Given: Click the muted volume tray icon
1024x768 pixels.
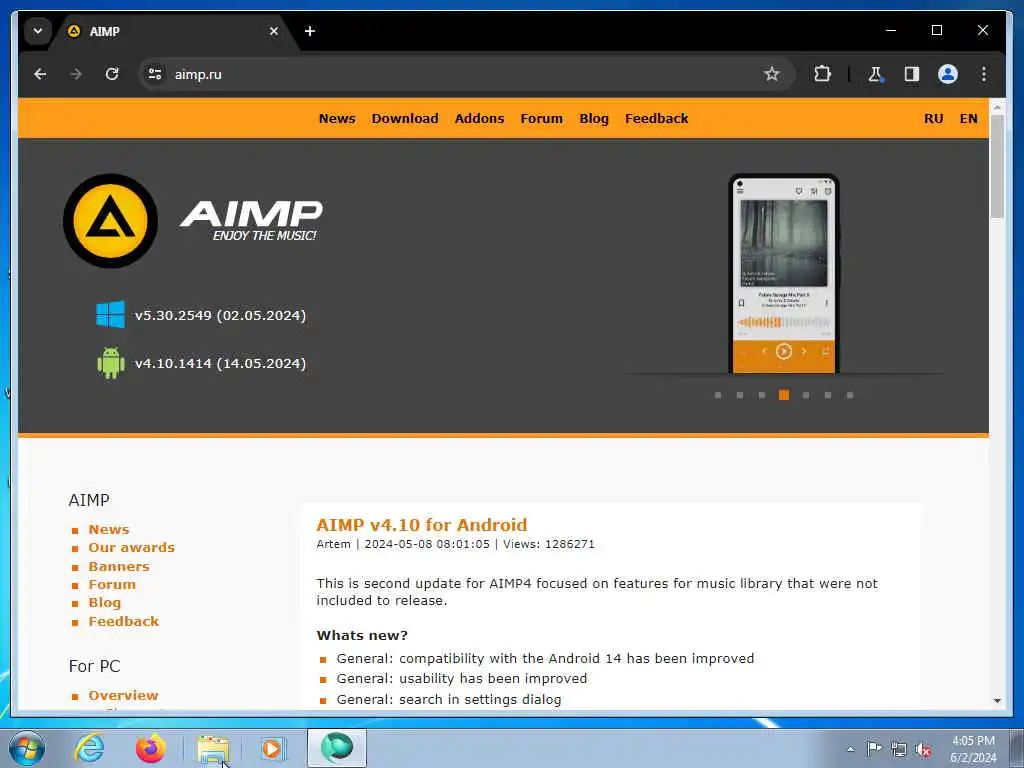Looking at the screenshot, I should click(x=923, y=749).
